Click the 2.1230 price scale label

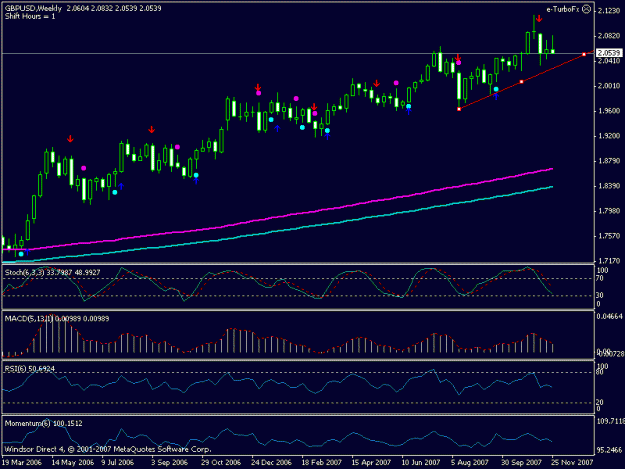pos(609,11)
